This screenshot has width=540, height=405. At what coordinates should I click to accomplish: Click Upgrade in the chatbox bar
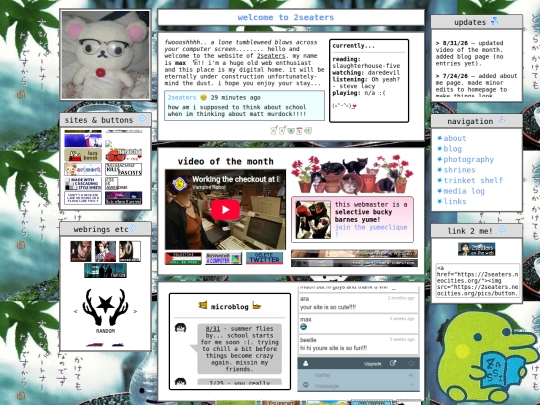[372, 364]
